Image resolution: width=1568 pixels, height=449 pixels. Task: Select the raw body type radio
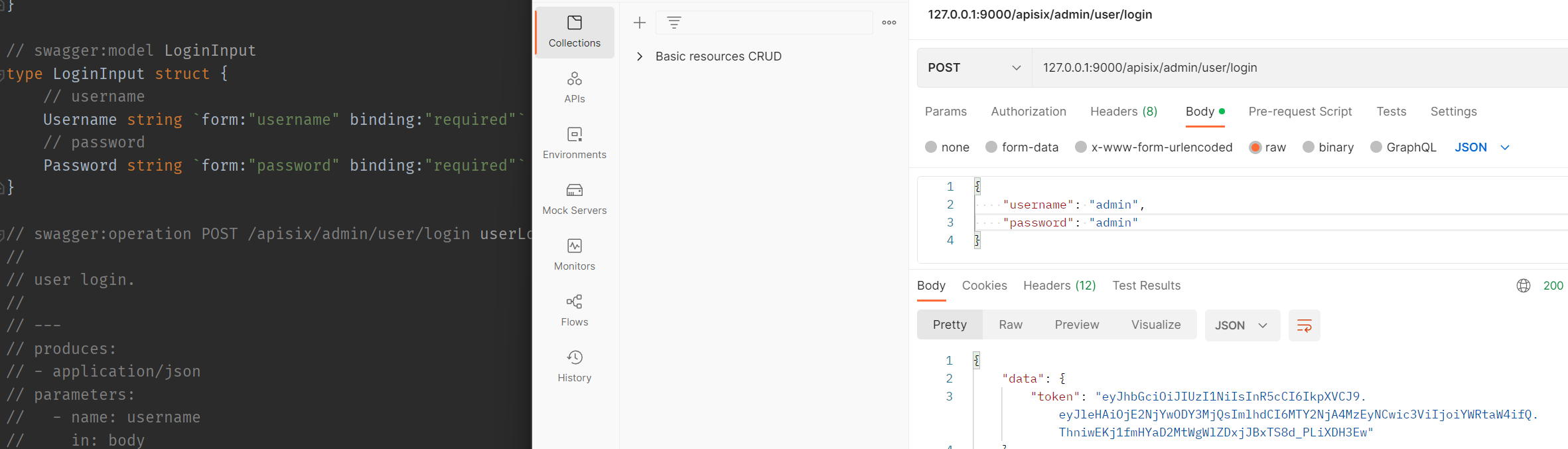pos(1255,147)
